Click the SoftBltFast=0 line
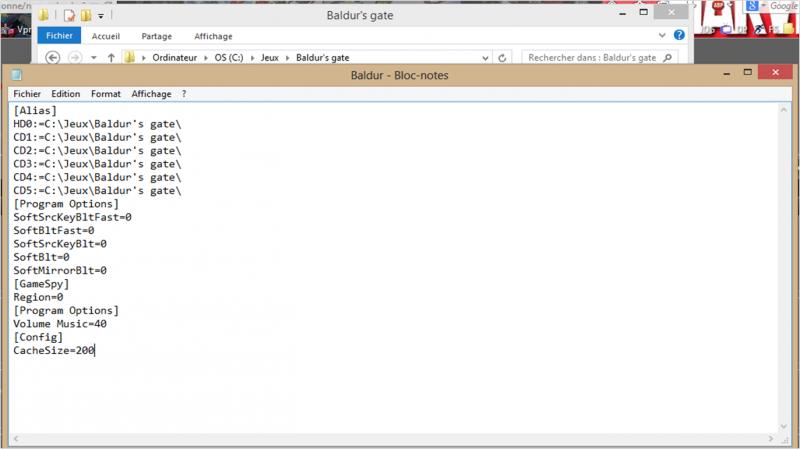 pyautogui.click(x=54, y=231)
